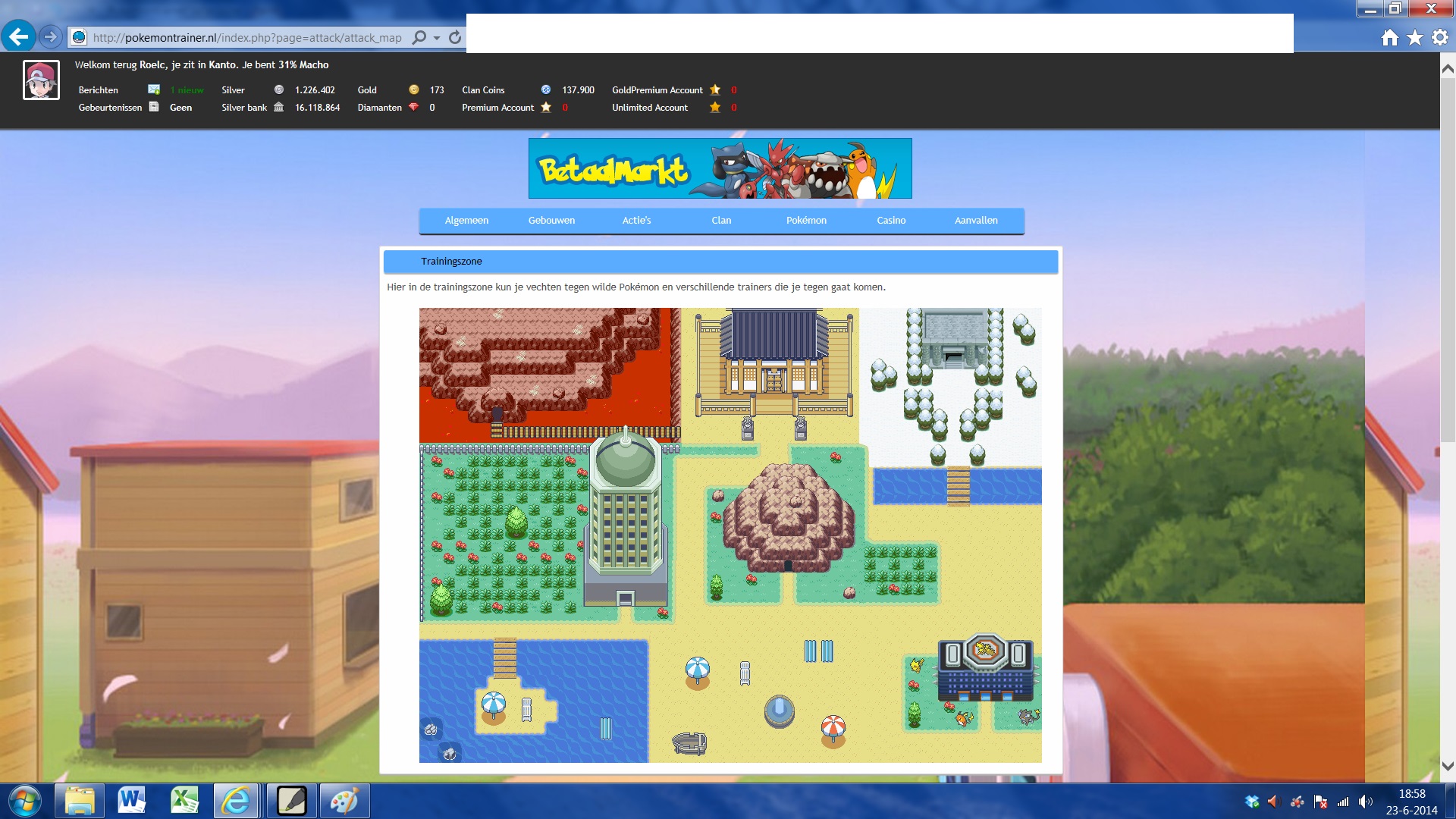Open favorites with the star icon
1456x819 pixels.
[x=1415, y=37]
